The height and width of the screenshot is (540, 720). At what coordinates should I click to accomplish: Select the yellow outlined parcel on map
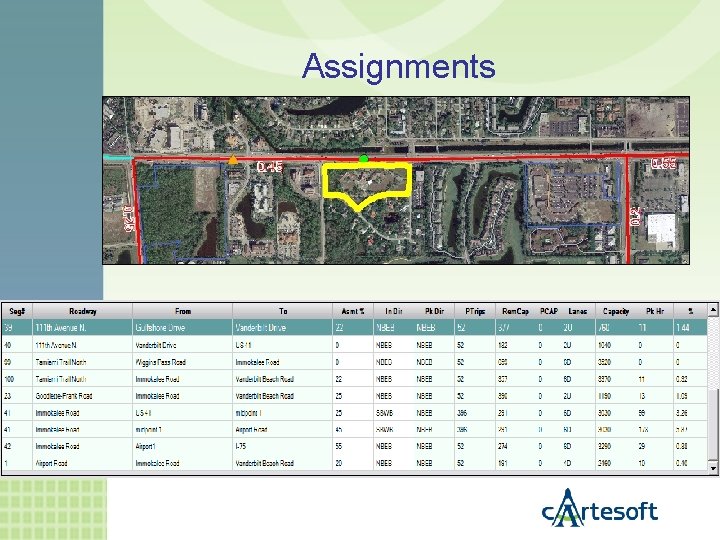[x=366, y=185]
